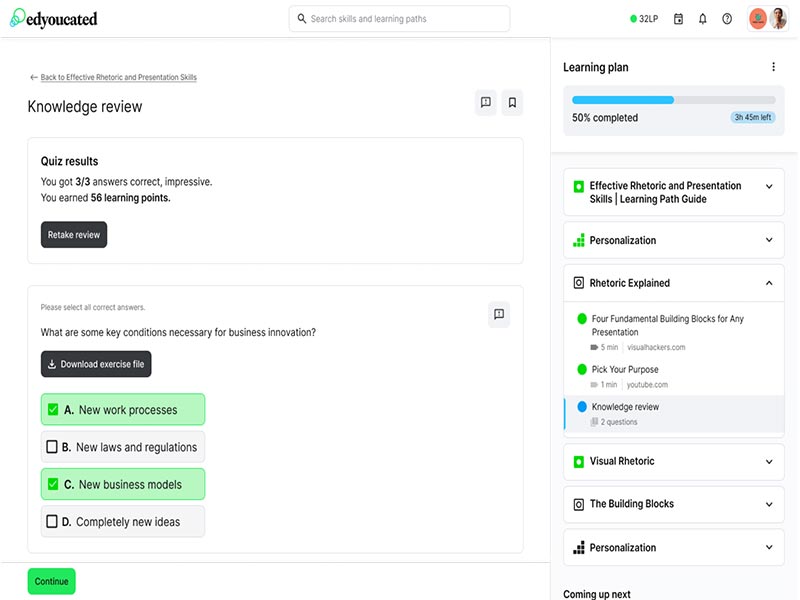Open Learning plan three-dot menu

click(x=773, y=67)
